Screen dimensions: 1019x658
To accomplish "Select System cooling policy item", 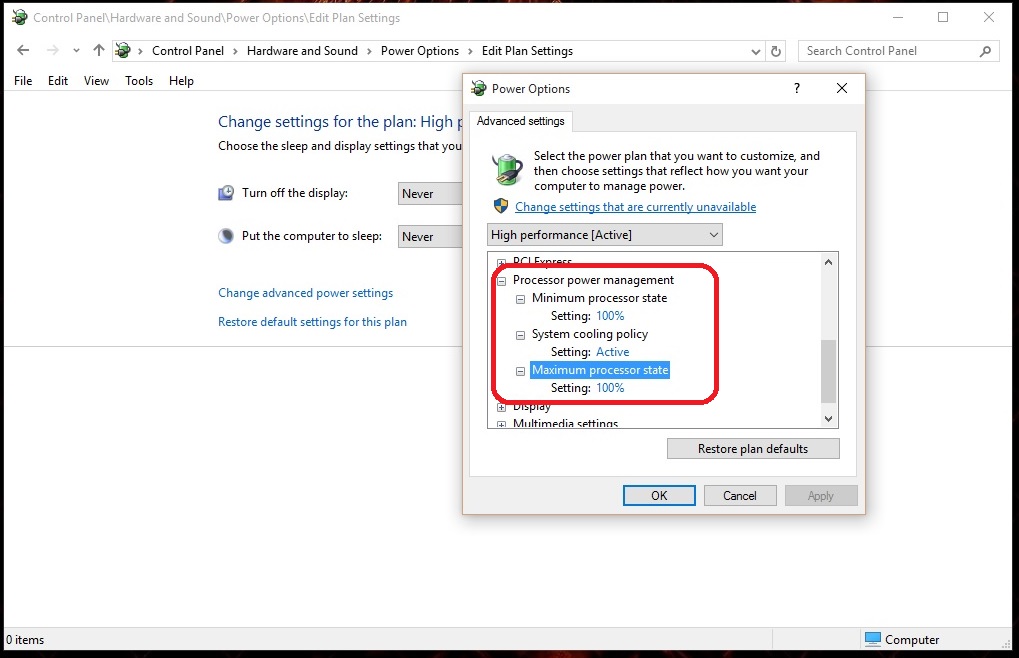I will 589,334.
